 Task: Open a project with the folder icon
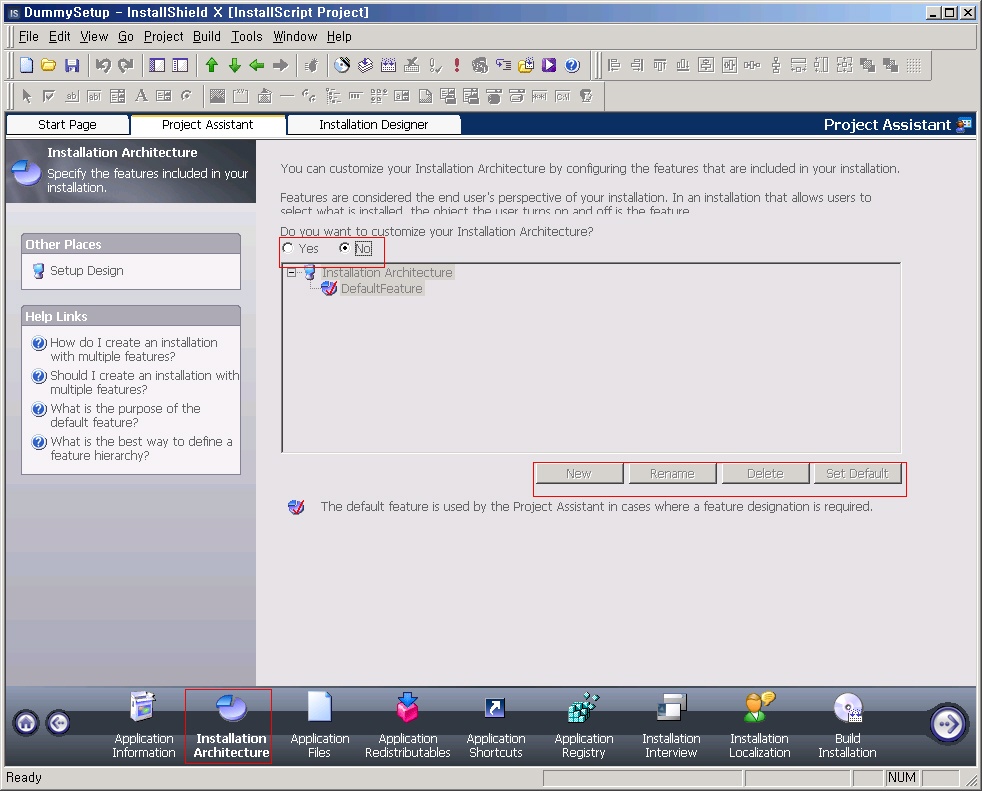(x=49, y=65)
